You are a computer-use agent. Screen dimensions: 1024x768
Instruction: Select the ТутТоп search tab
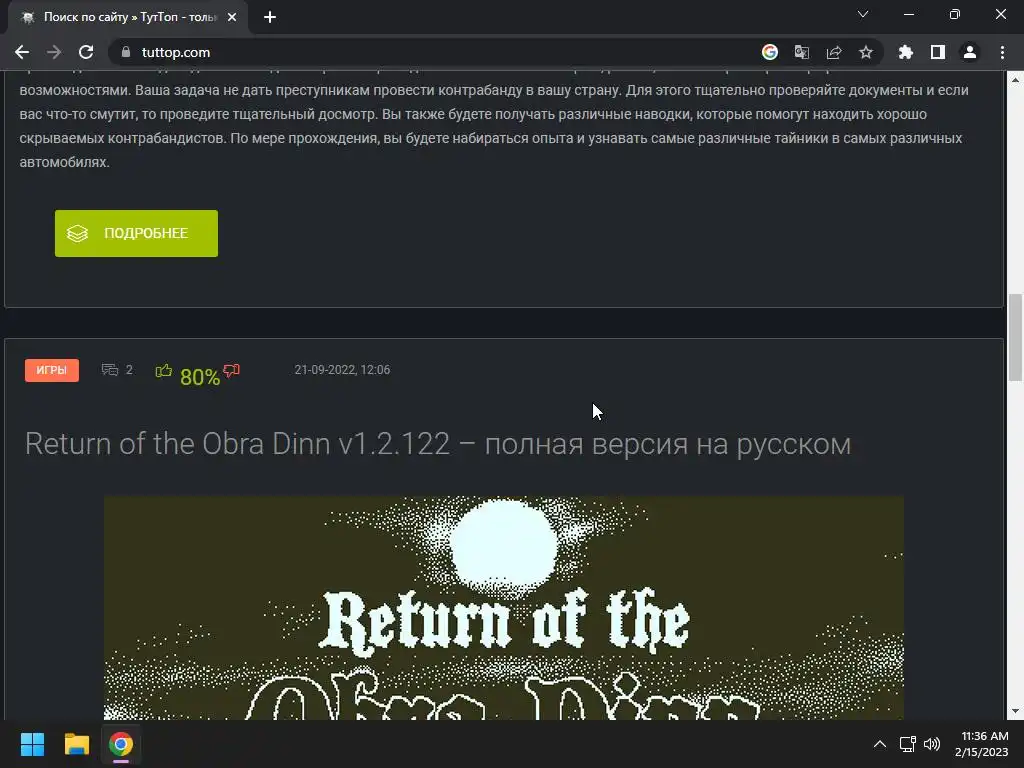tap(127, 18)
